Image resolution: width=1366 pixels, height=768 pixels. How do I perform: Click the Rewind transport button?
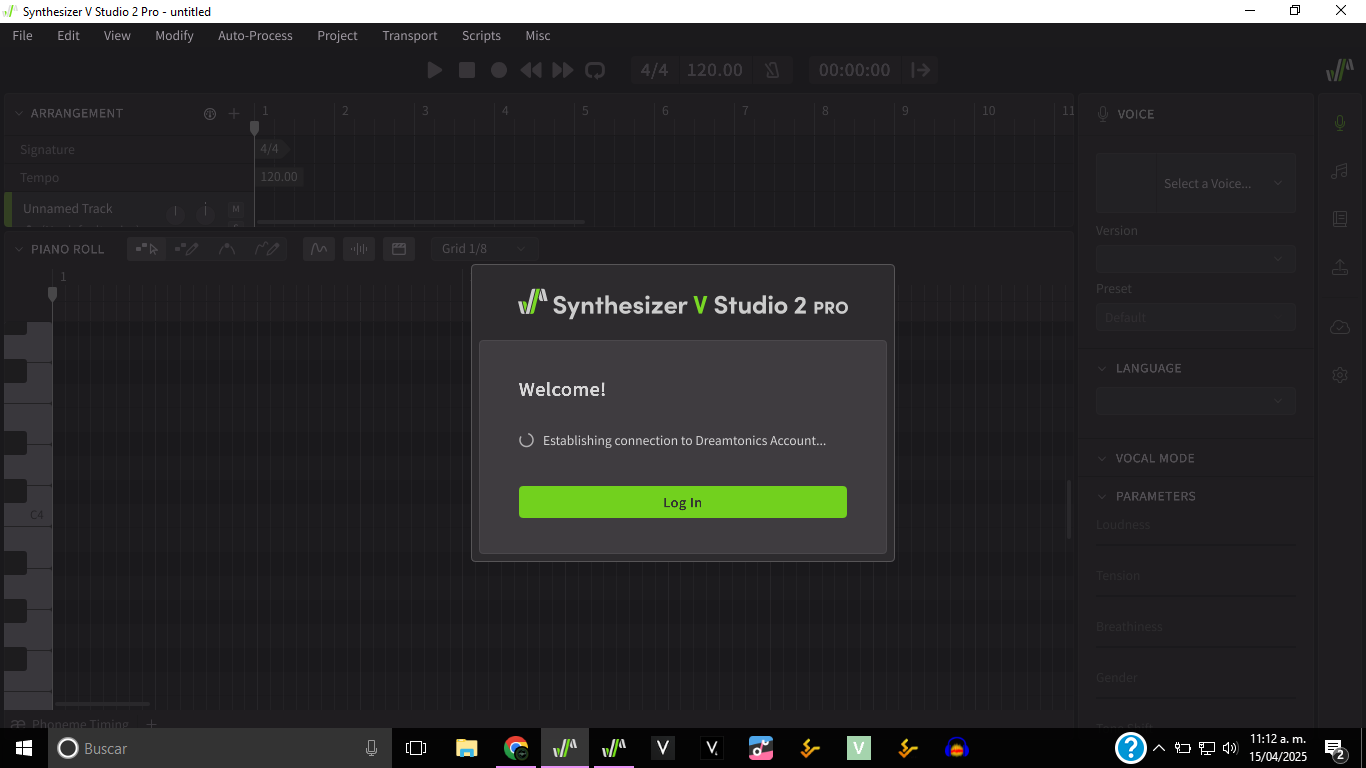(x=531, y=70)
